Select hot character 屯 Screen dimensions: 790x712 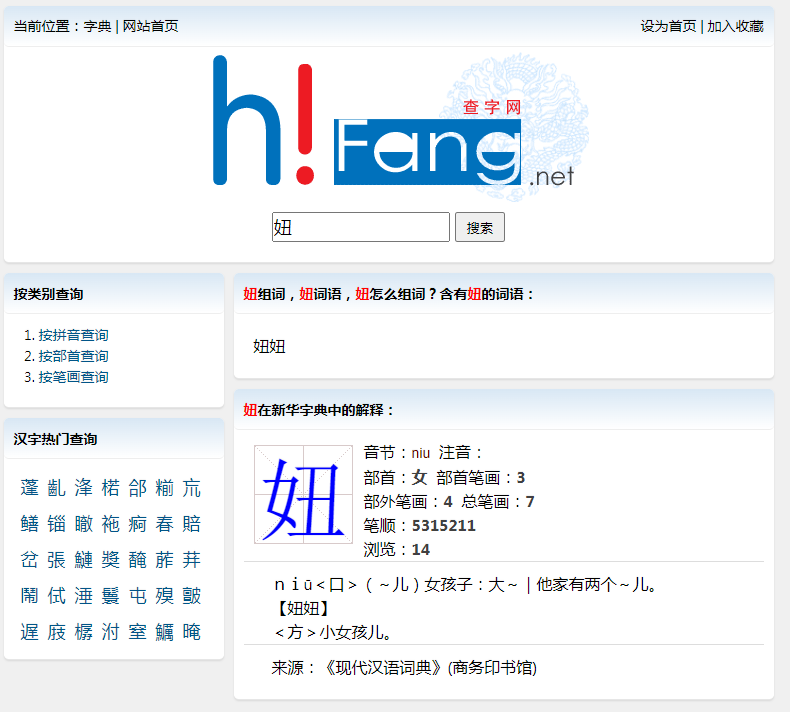coord(138,596)
